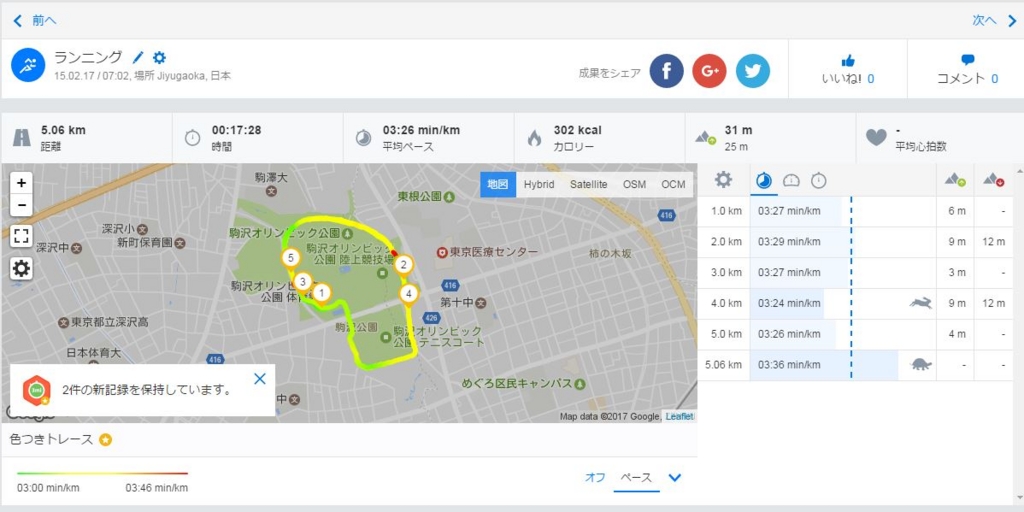Image resolution: width=1024 pixels, height=512 pixels.
Task: Click the duration stopwatch icon
Action: [193, 138]
